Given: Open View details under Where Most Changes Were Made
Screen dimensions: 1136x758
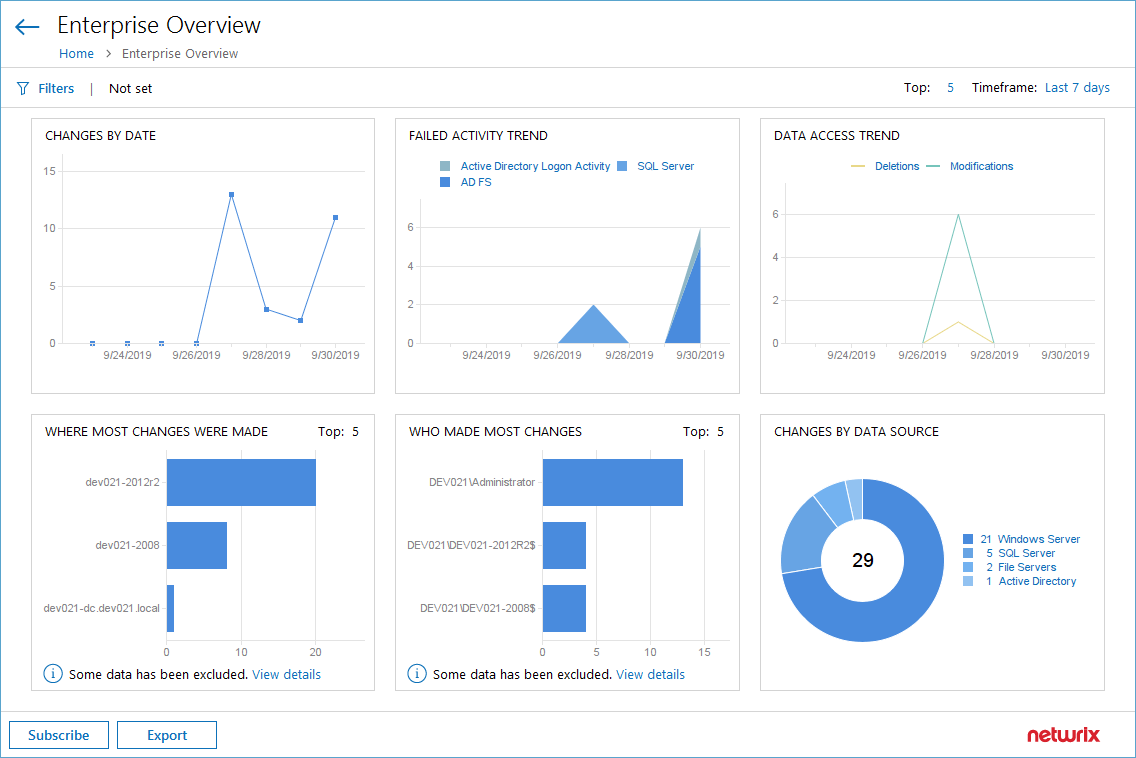Looking at the screenshot, I should pos(286,674).
